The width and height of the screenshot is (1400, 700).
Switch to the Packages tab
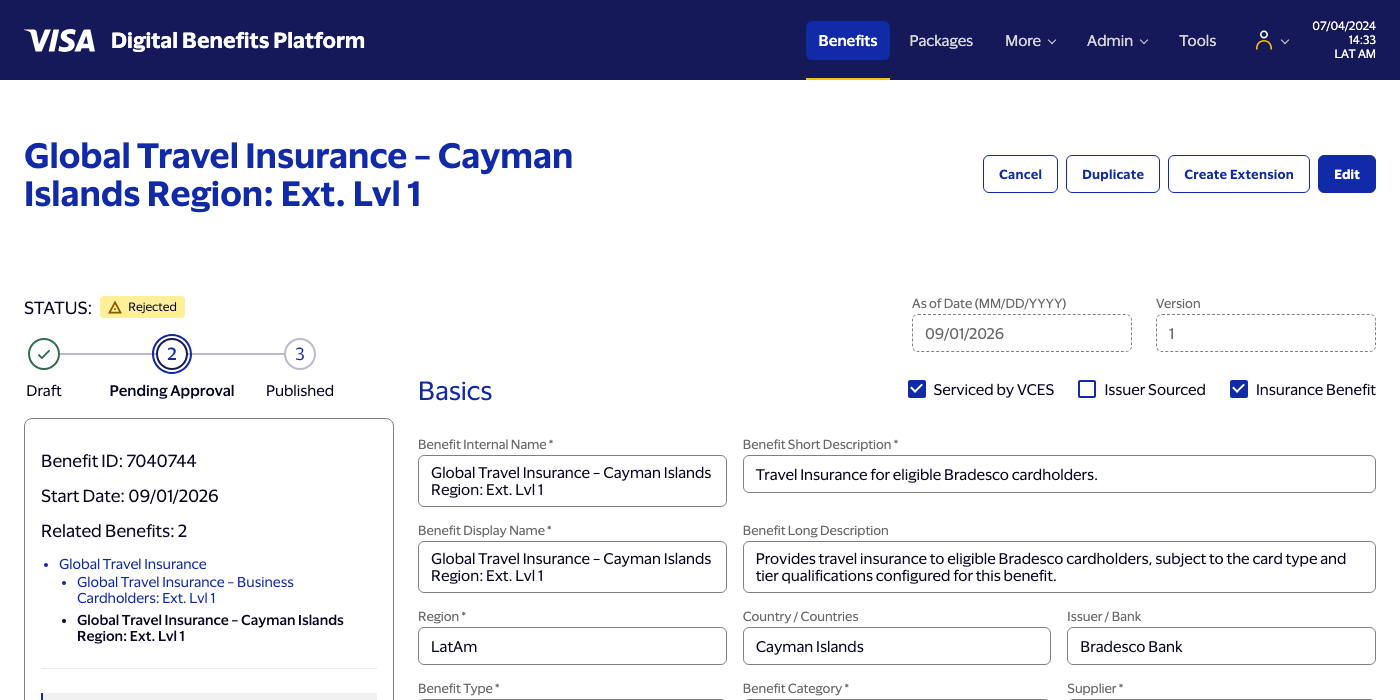941,41
